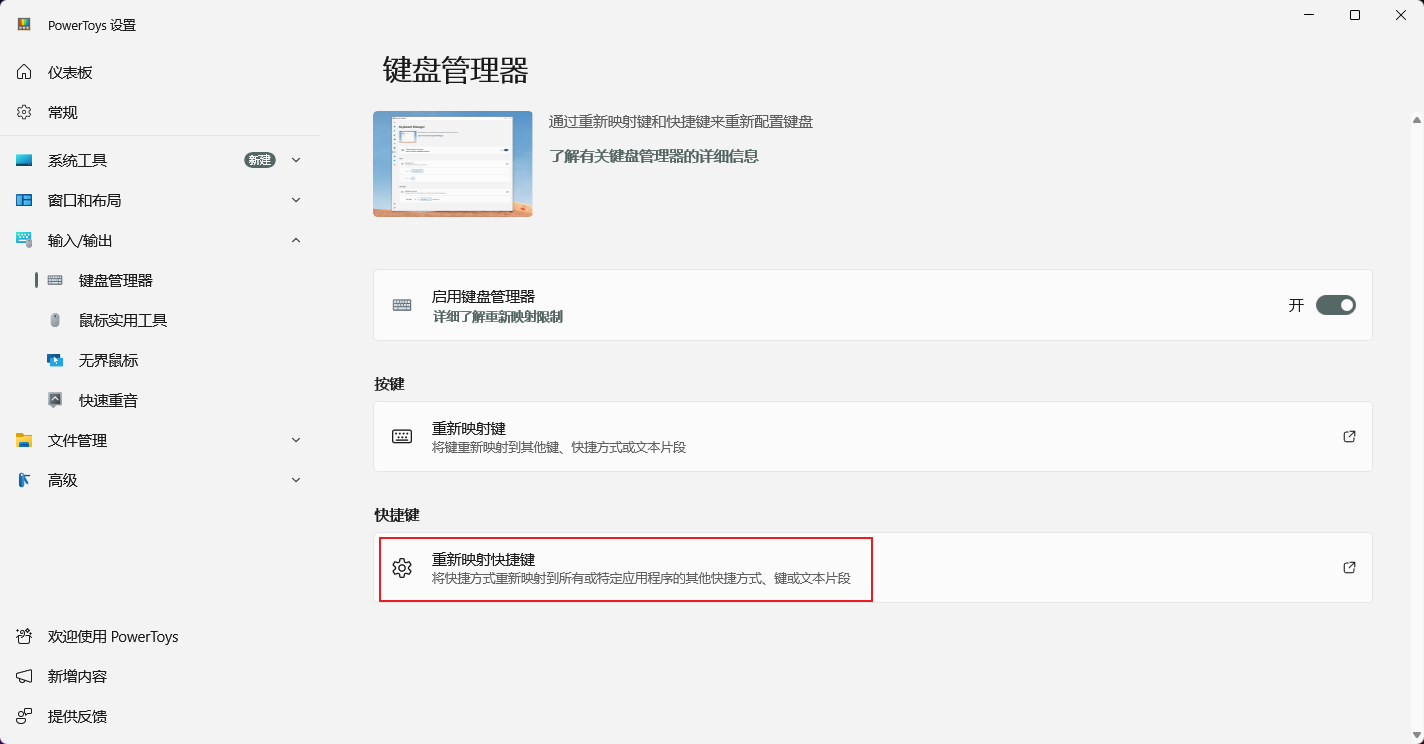
Task: Click the General (常规) gear icon
Action: click(x=24, y=112)
